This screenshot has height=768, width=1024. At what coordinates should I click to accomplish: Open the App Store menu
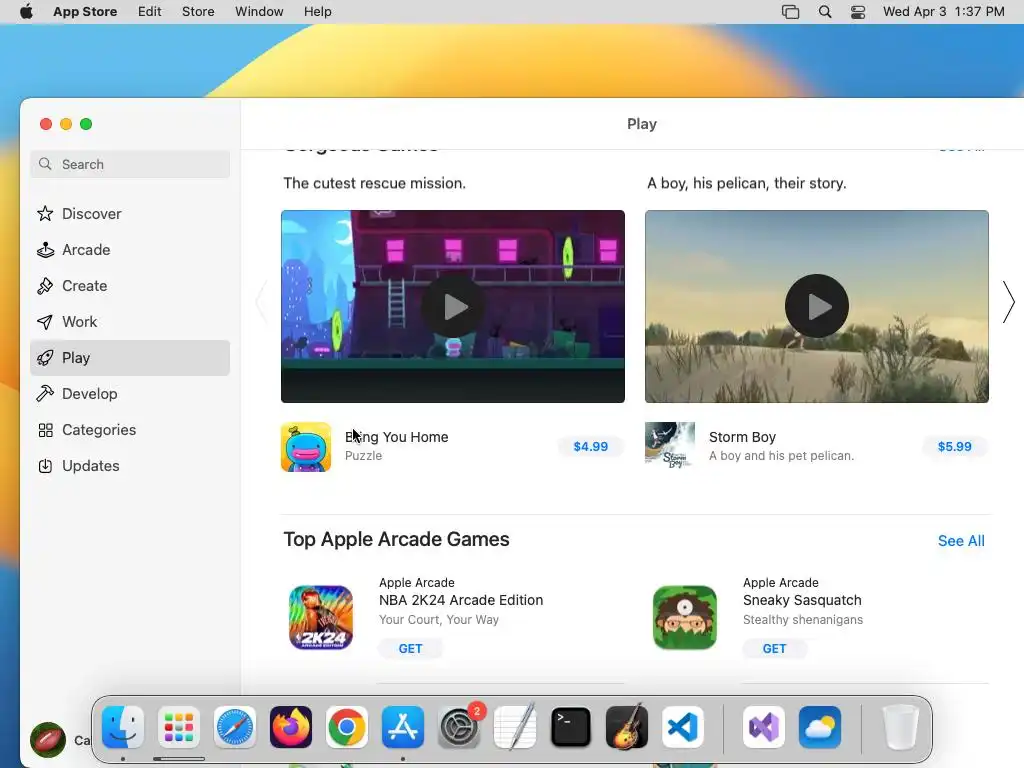[85, 12]
